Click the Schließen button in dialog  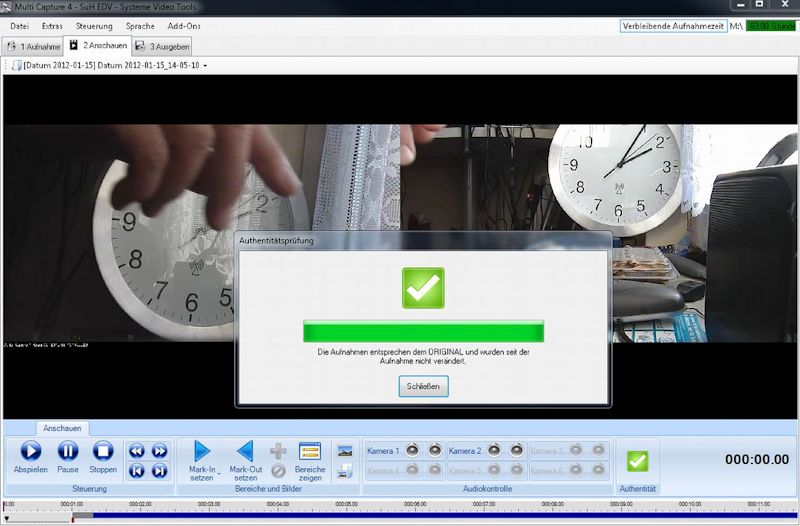423,386
